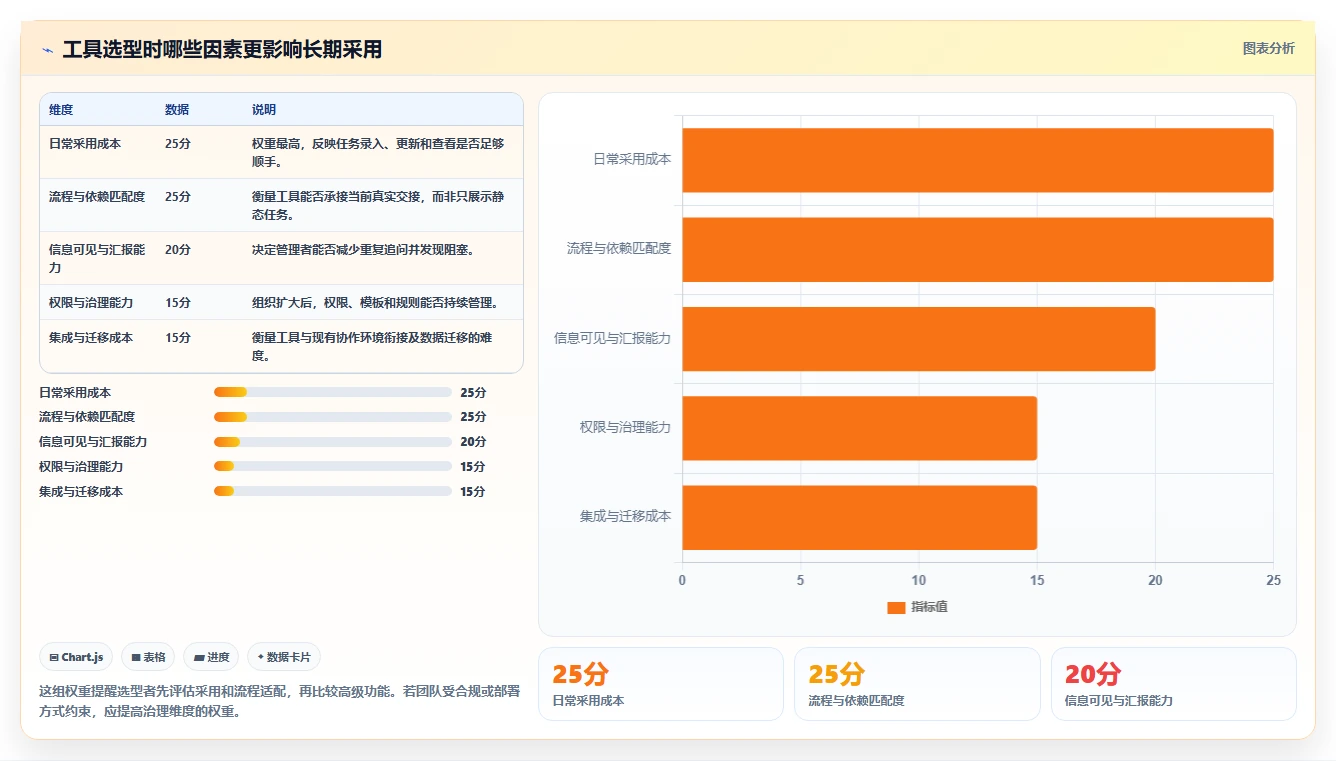Select the Chart.js tag chip
This screenshot has width=1336, height=761.
click(76, 657)
